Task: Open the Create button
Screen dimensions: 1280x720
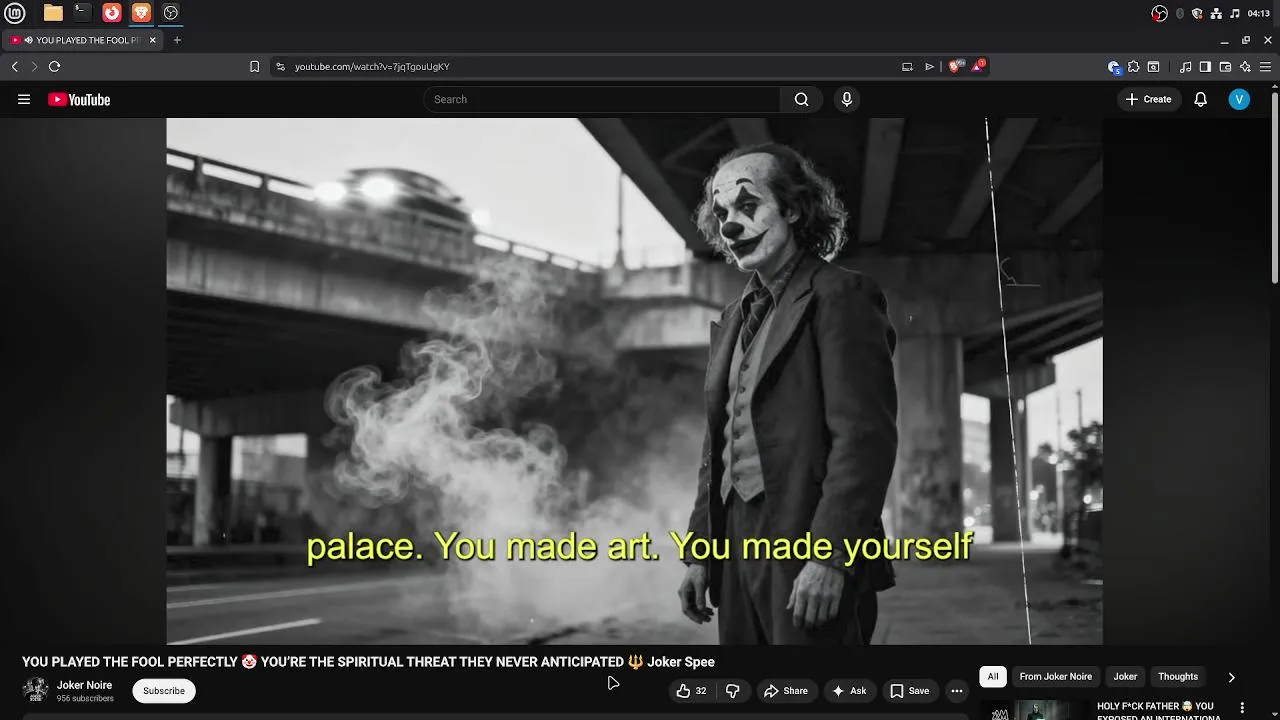Action: tap(1148, 99)
